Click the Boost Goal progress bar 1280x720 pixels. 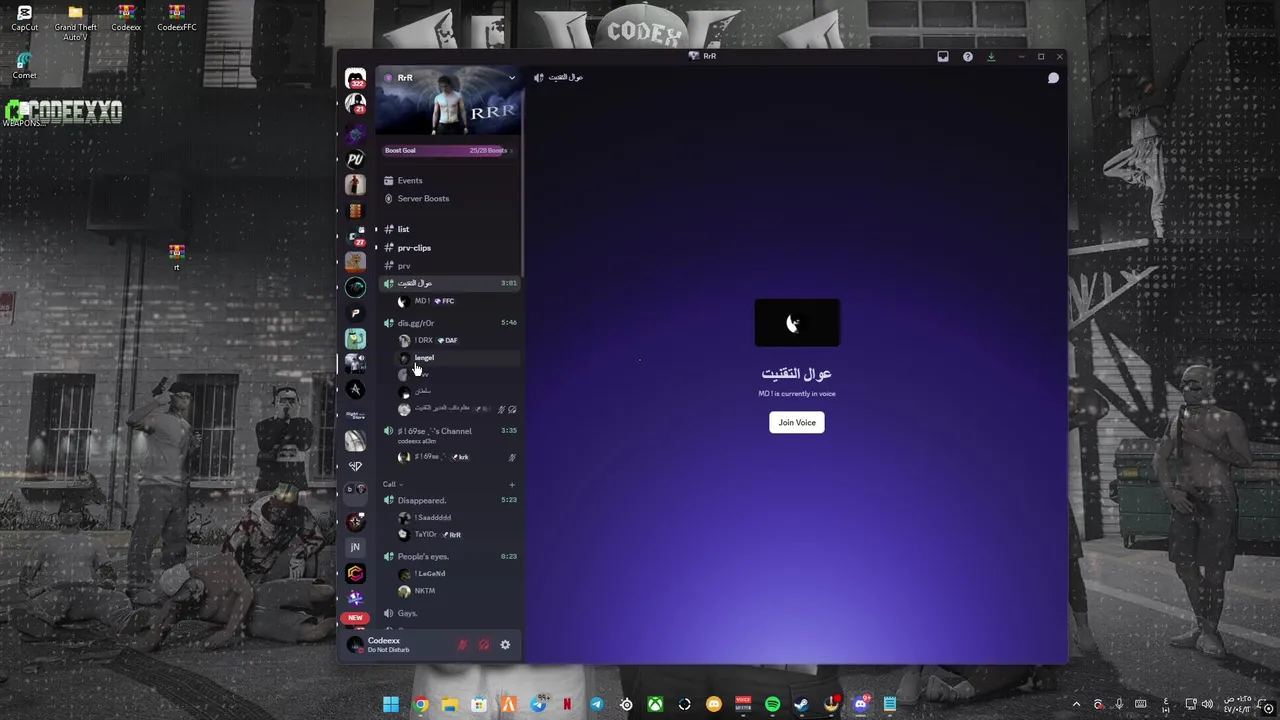click(x=449, y=151)
